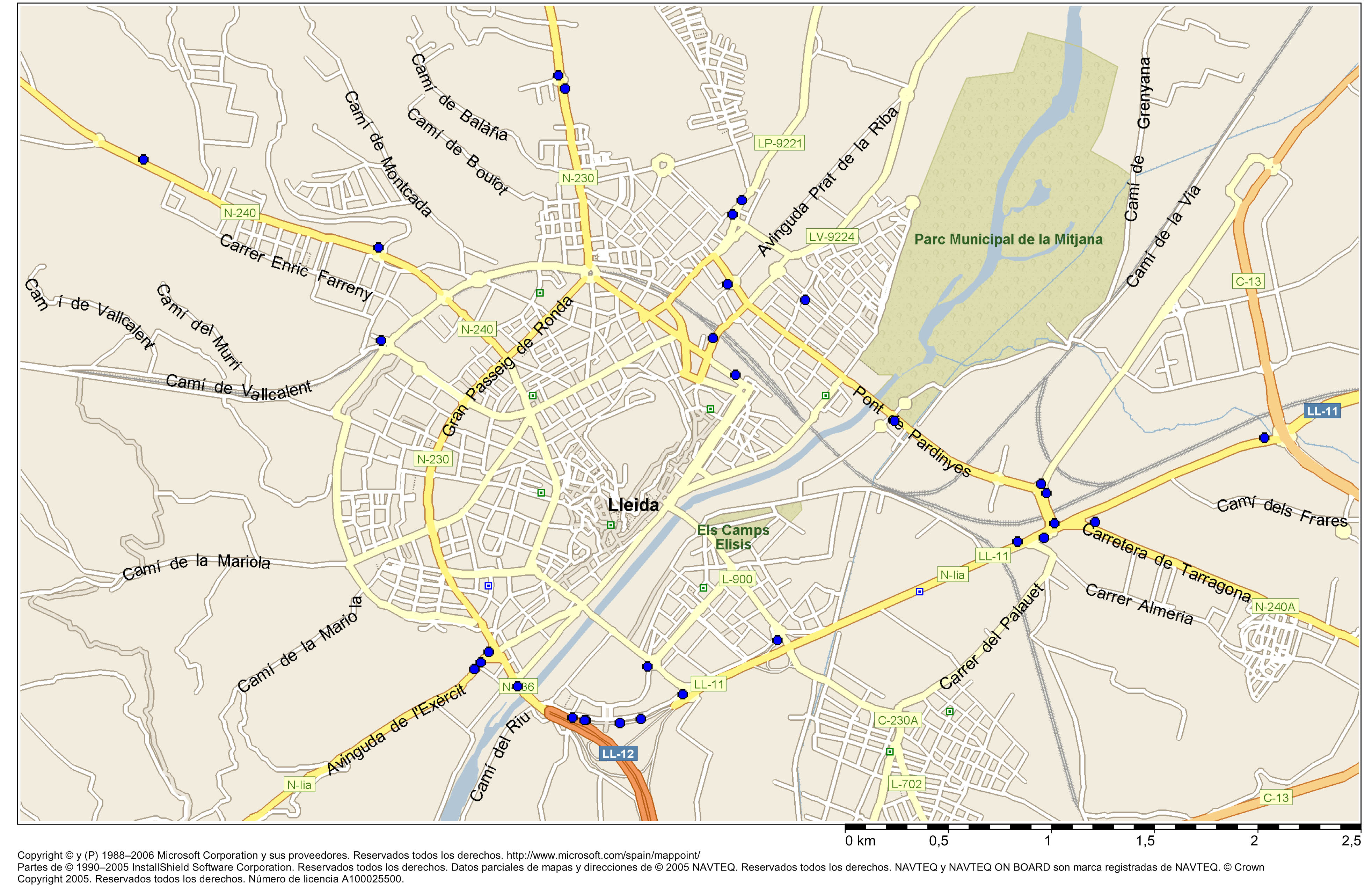Screen dimensions: 1372x895
Task: Click the blue dot overlapping Pont de Pardinyes label
Action: (893, 421)
